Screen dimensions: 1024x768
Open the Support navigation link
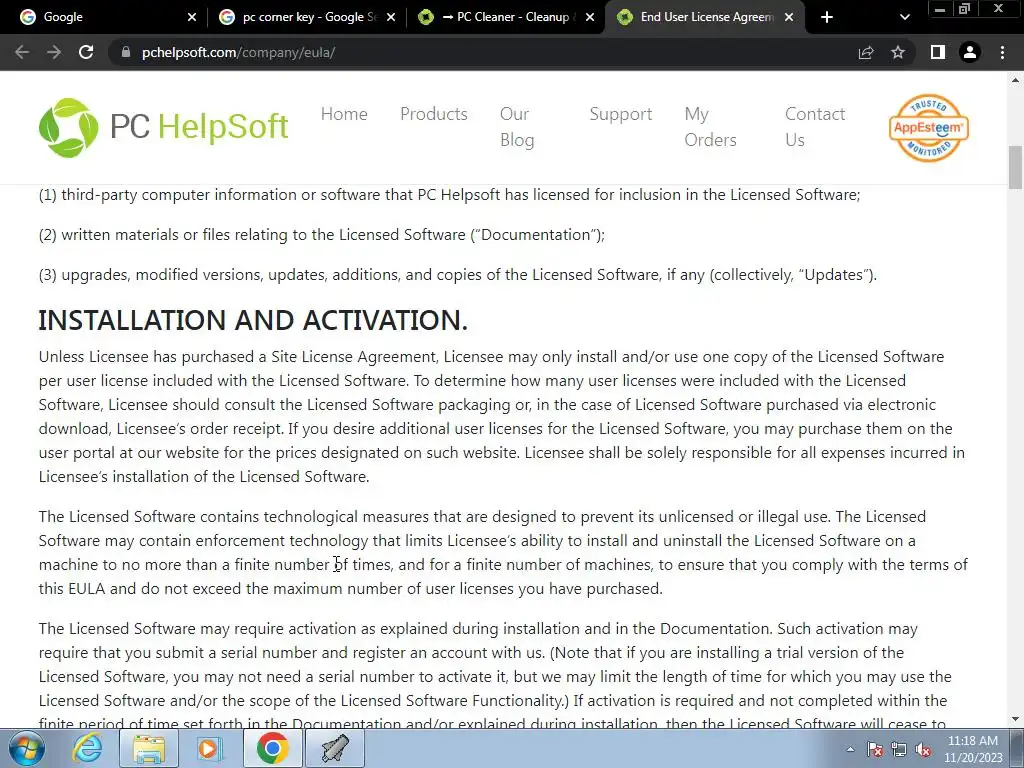(620, 114)
